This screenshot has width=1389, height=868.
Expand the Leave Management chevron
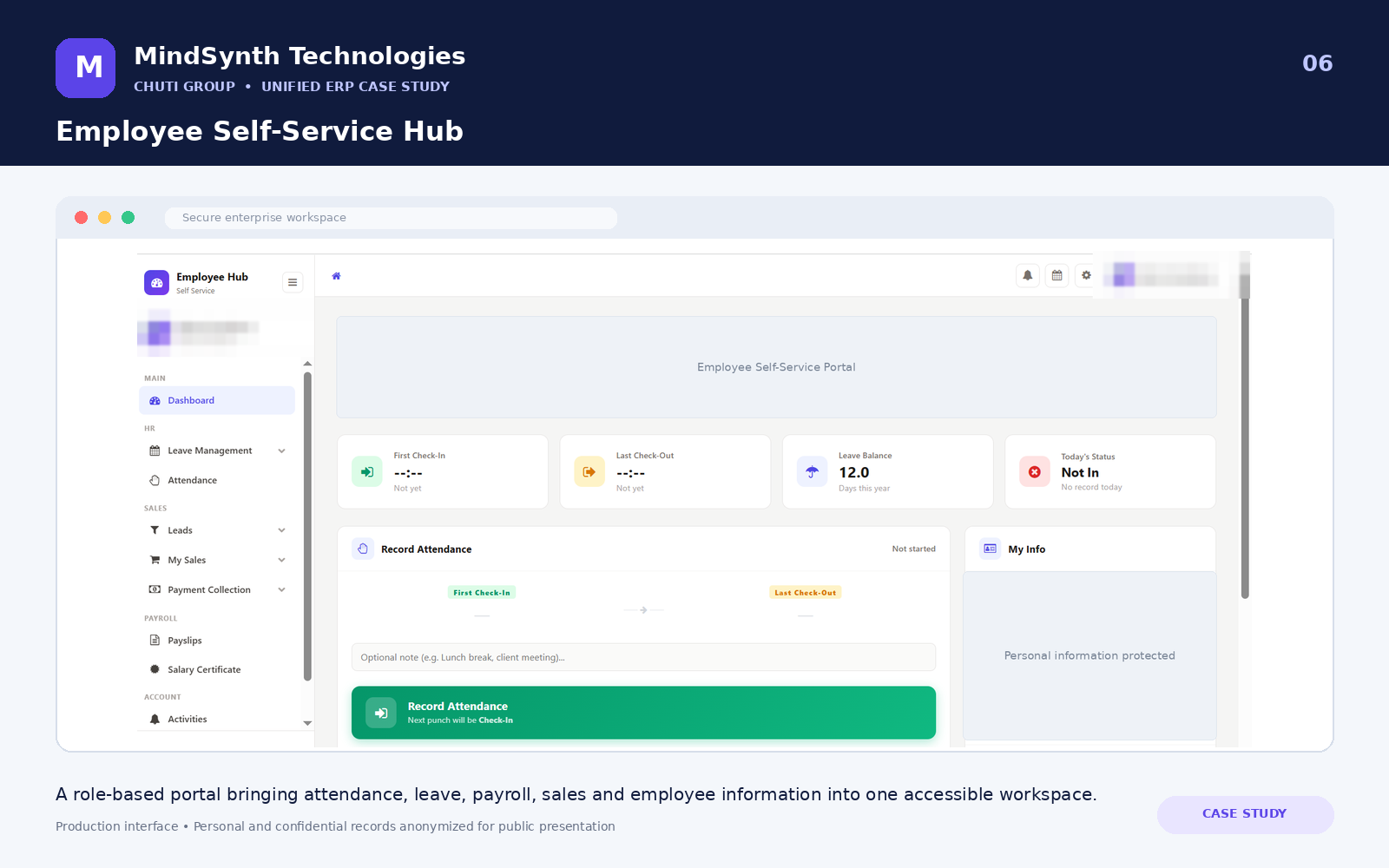[281, 451]
